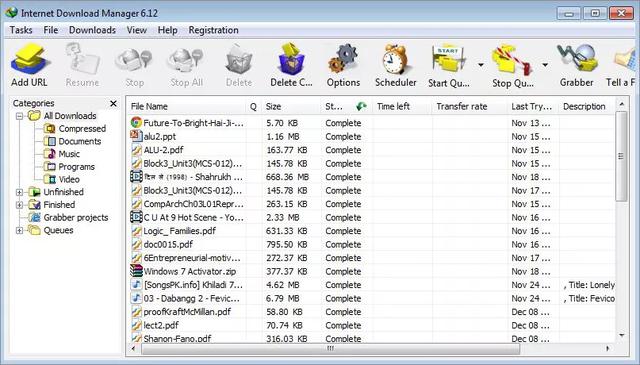Click the video icon of the Shahrukh (1998) file
The width and height of the screenshot is (640, 365).
(136, 176)
